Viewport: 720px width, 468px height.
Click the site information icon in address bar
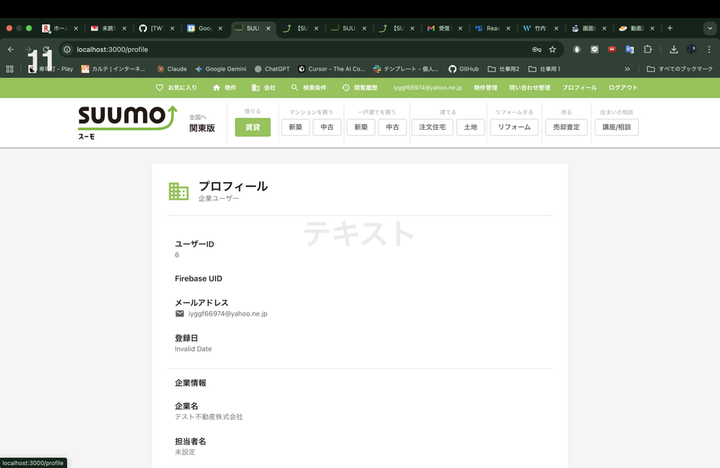coord(67,49)
